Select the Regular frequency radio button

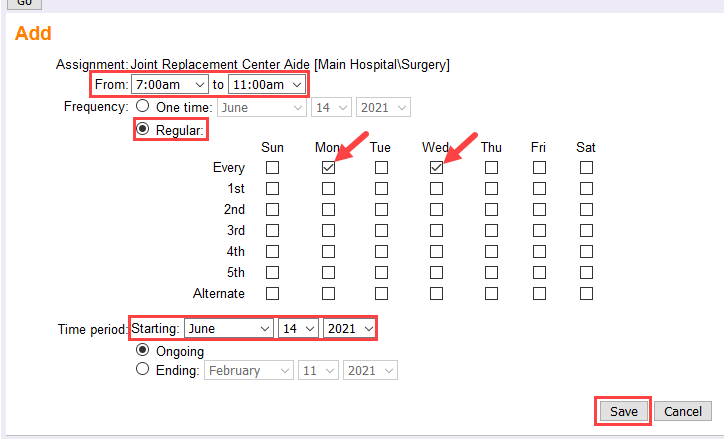click(x=143, y=130)
